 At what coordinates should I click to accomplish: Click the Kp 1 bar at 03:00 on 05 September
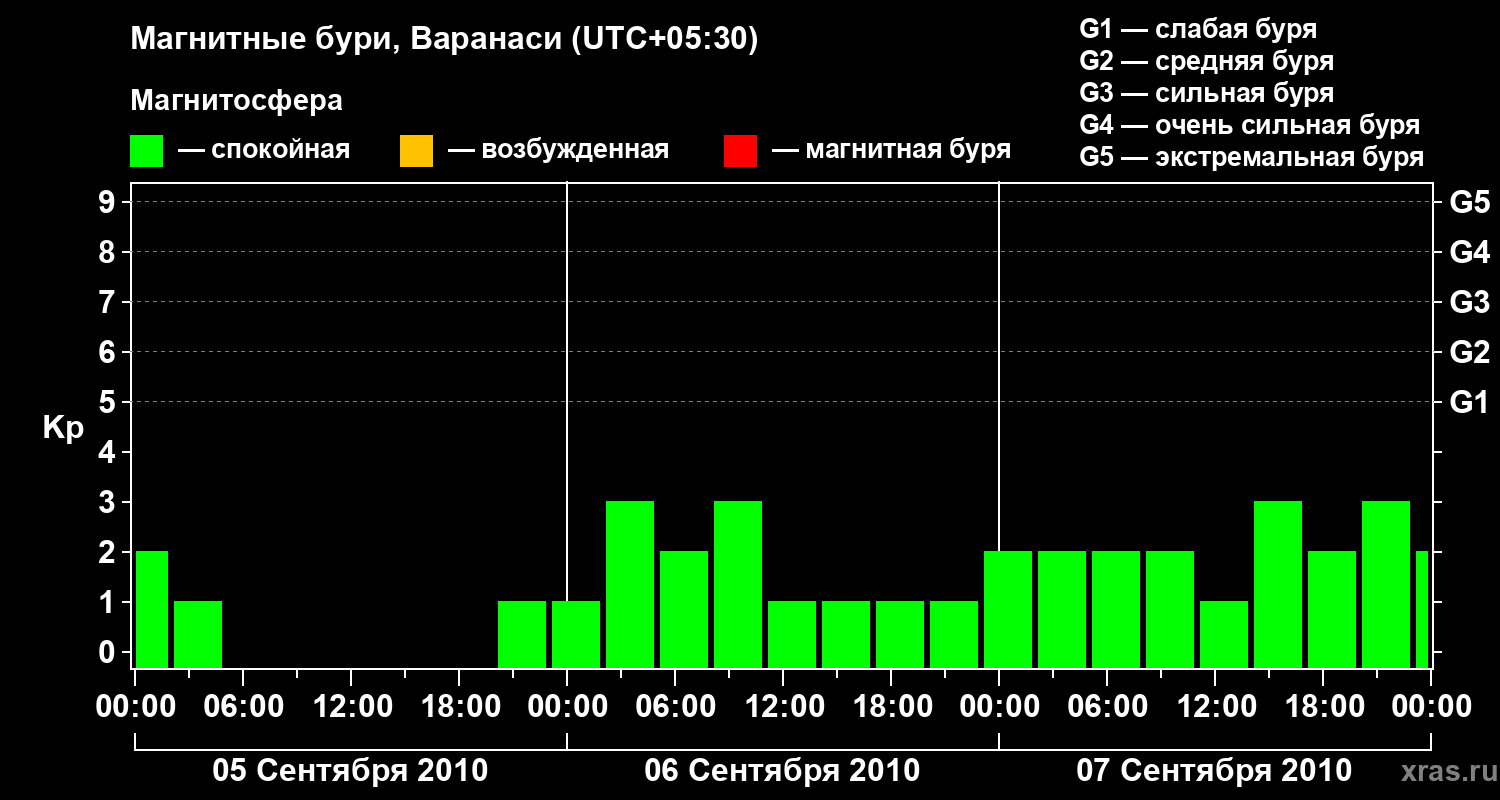(x=198, y=635)
